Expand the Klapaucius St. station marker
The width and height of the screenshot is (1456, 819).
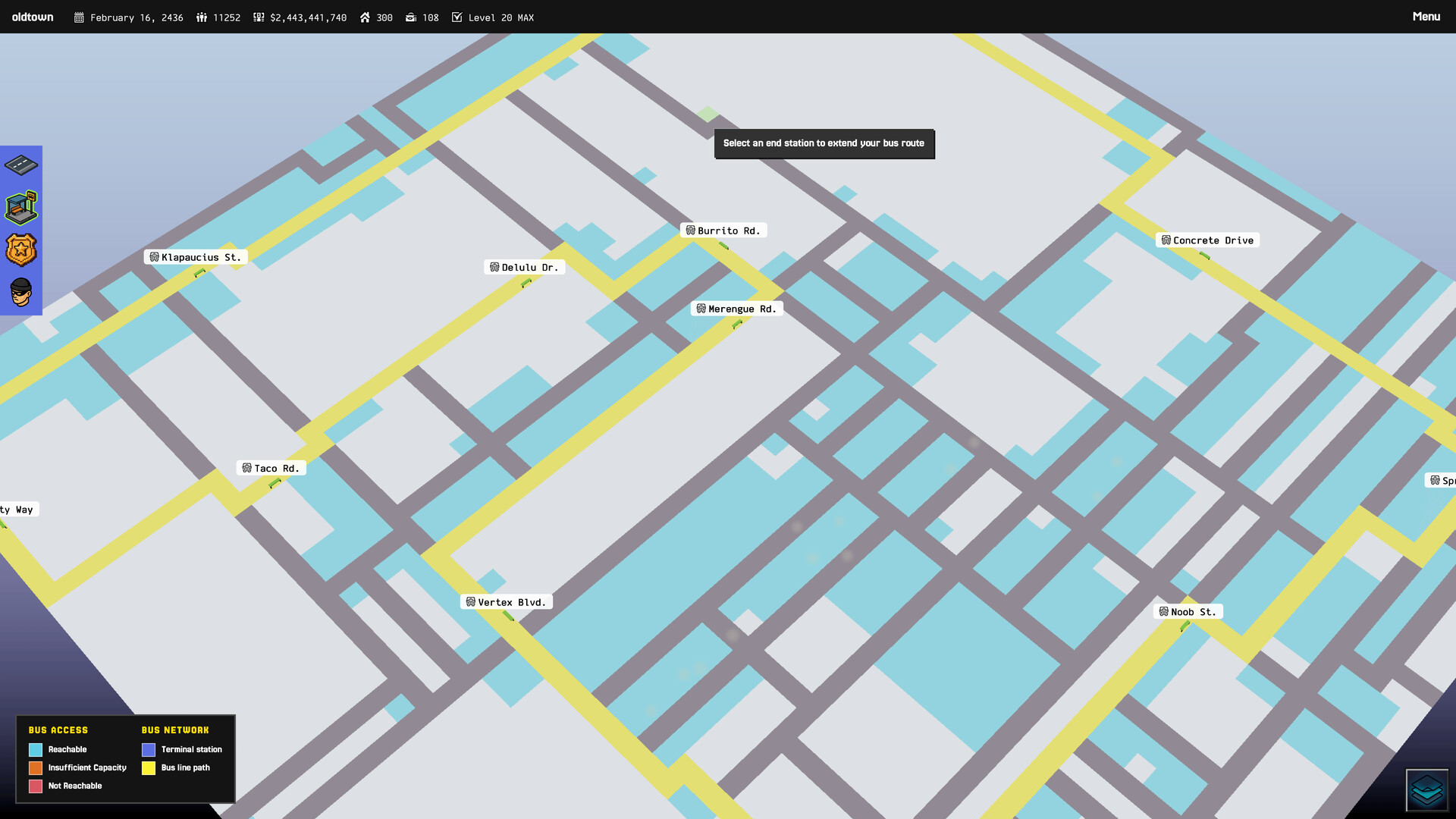pyautogui.click(x=196, y=257)
